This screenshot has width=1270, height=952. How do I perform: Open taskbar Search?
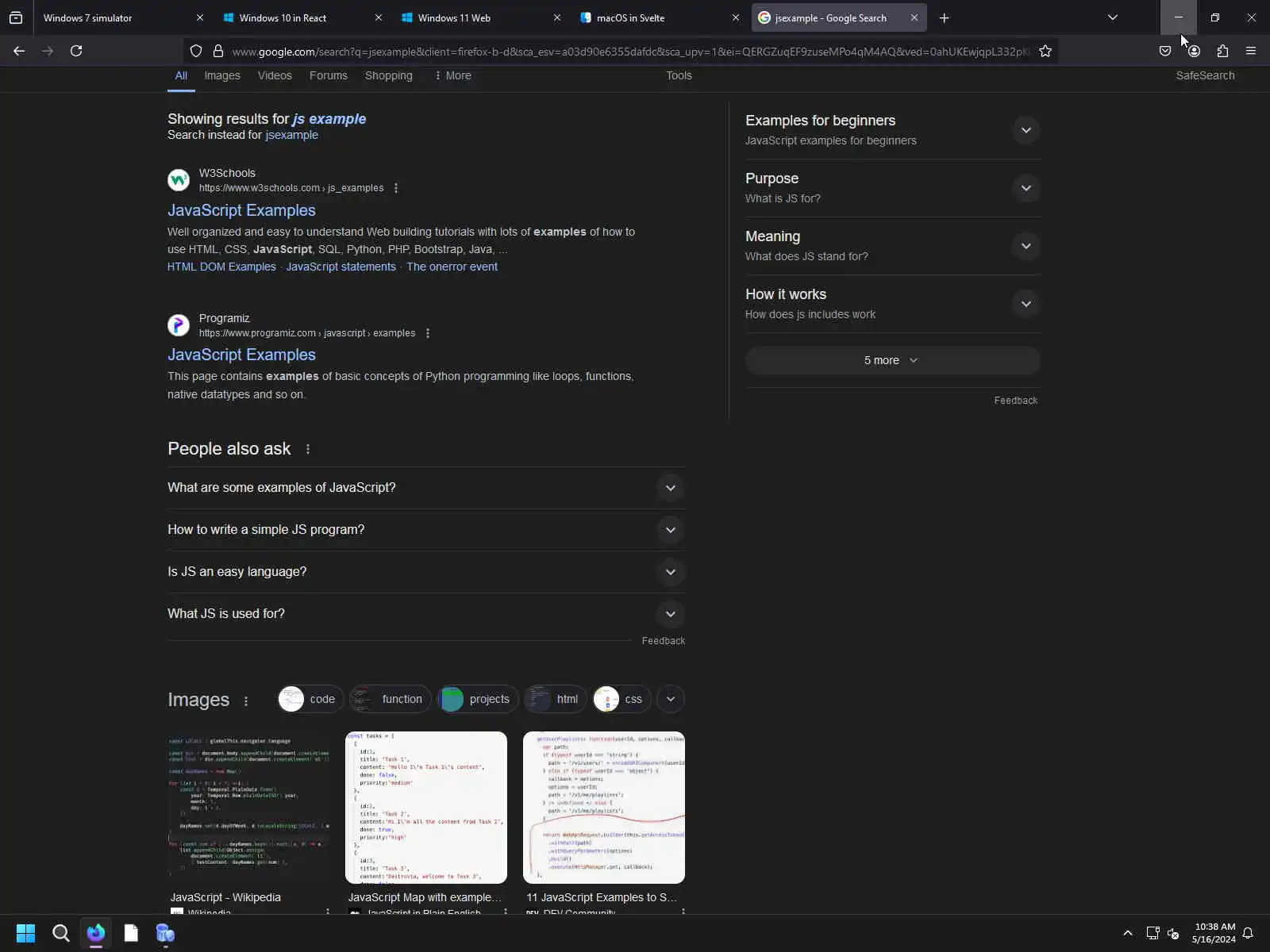coord(60,933)
